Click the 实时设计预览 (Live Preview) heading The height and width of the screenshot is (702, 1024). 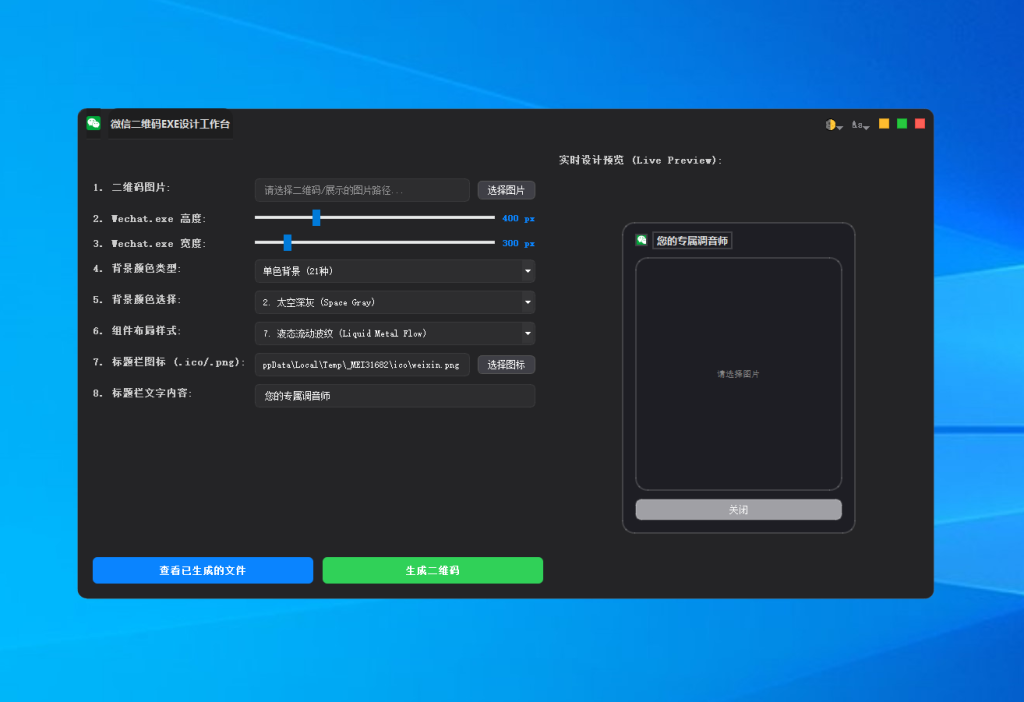pyautogui.click(x=640, y=160)
